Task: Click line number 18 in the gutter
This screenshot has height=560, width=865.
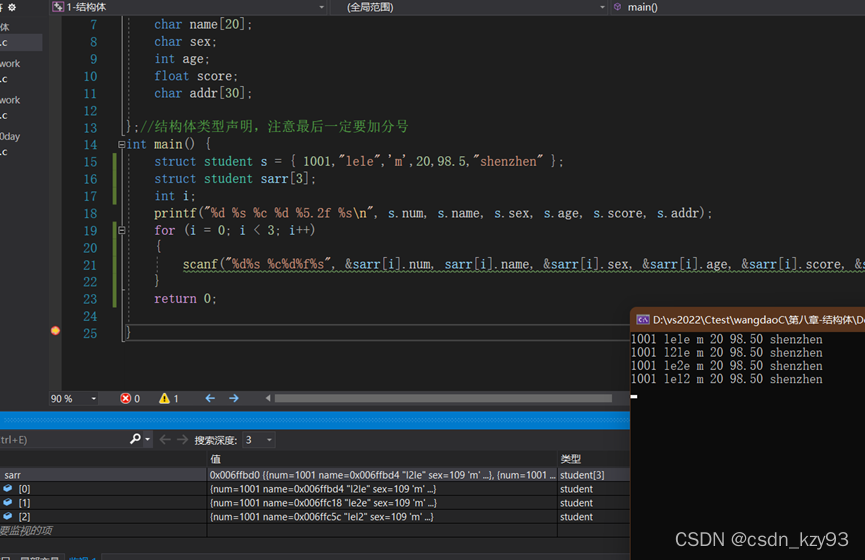Action: tap(90, 214)
